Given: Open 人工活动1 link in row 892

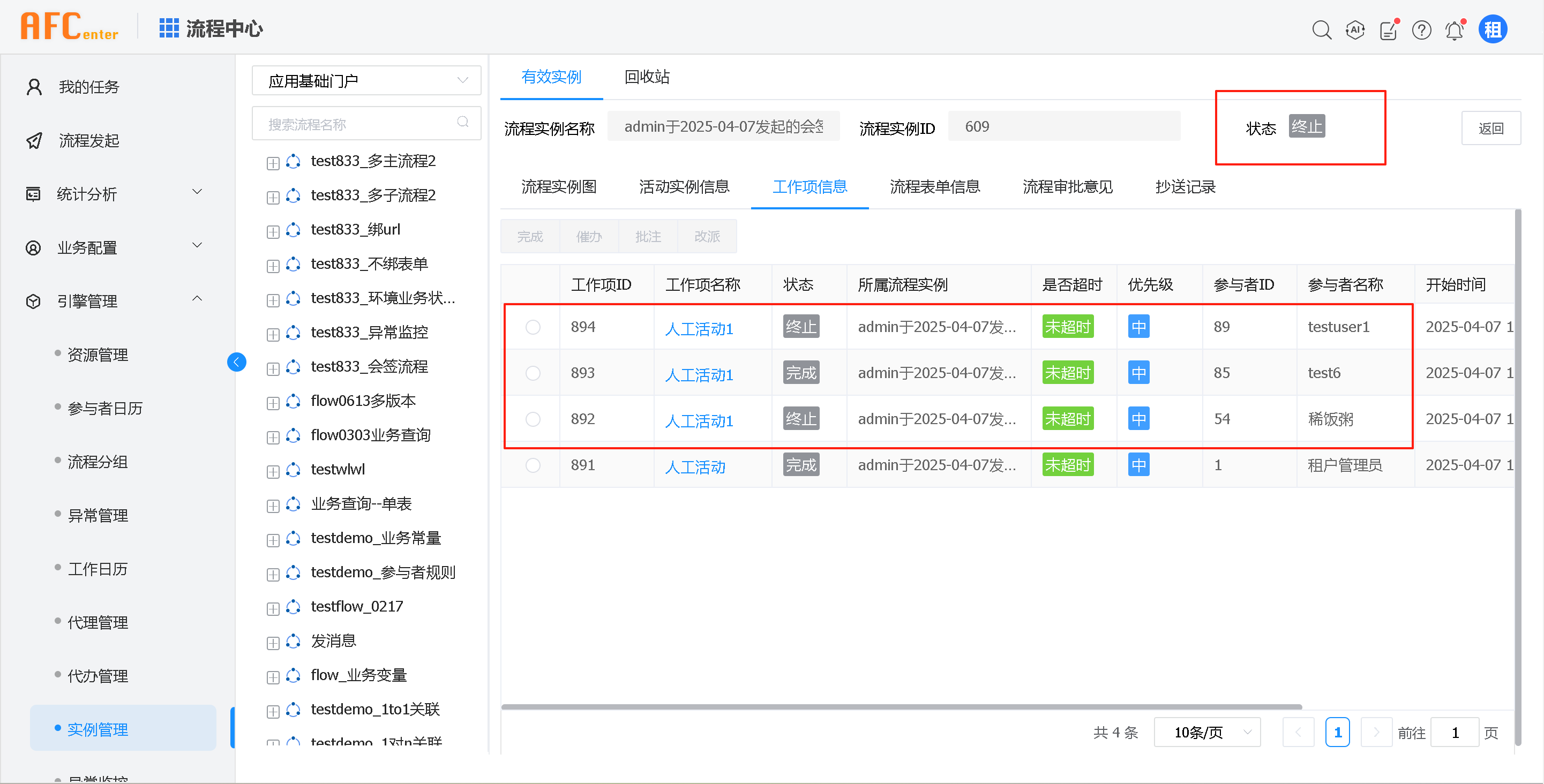Looking at the screenshot, I should [x=699, y=420].
